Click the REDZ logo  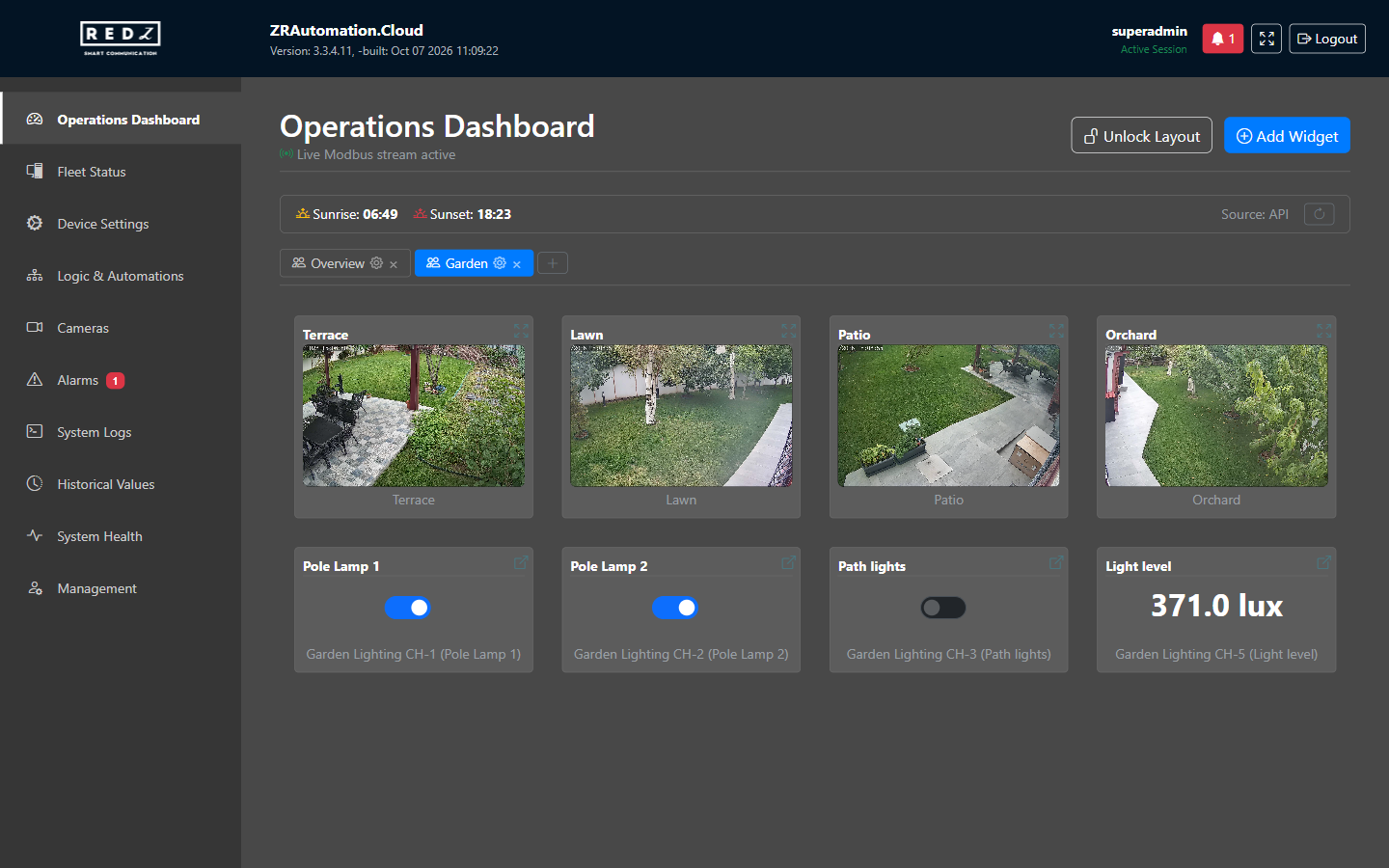coord(121,39)
